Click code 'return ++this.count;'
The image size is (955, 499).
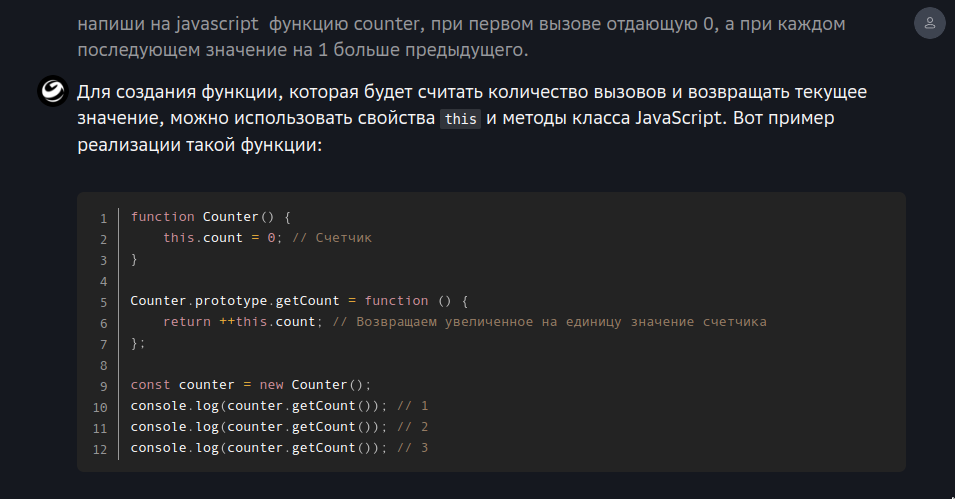pyautogui.click(x=243, y=322)
